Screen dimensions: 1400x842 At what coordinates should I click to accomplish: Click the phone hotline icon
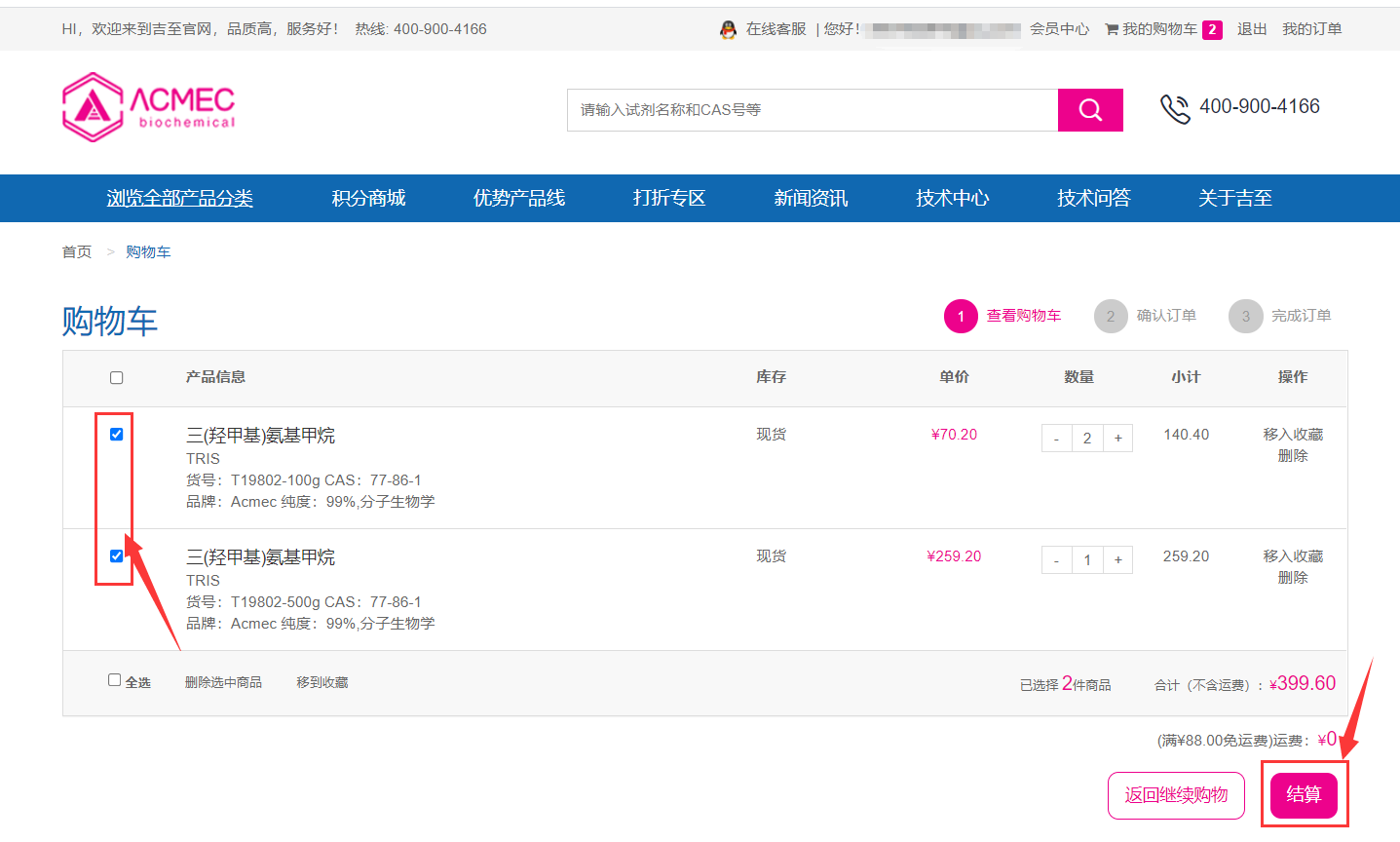(x=1175, y=109)
